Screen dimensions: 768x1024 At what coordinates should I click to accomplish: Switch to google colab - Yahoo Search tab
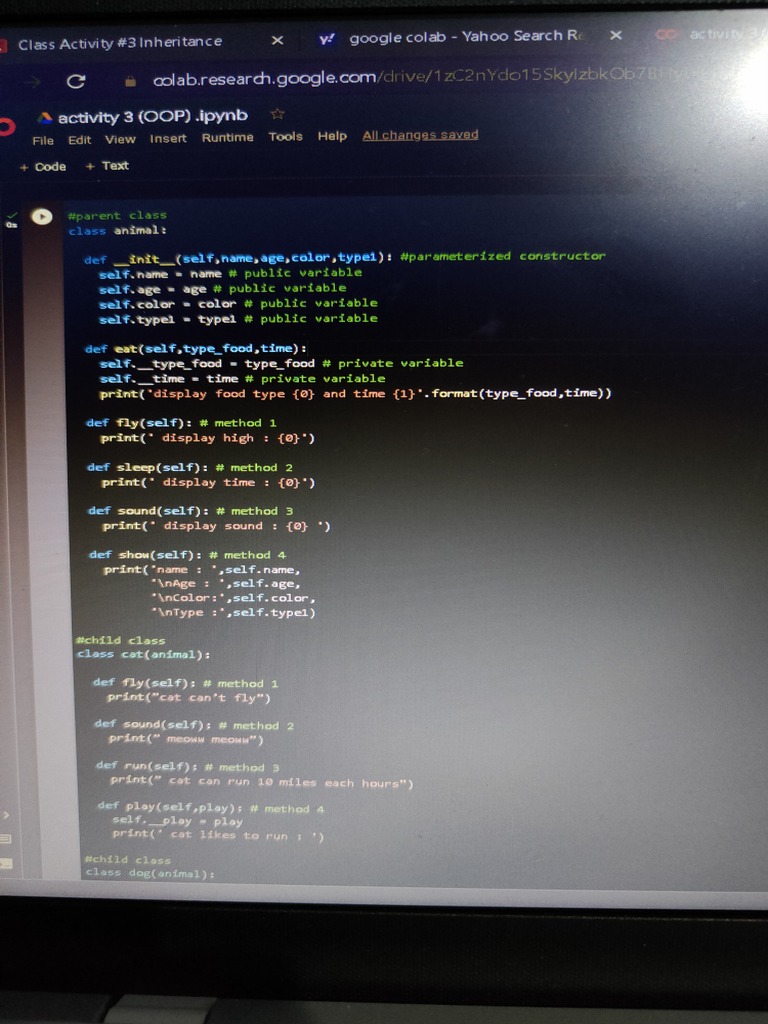(x=464, y=37)
